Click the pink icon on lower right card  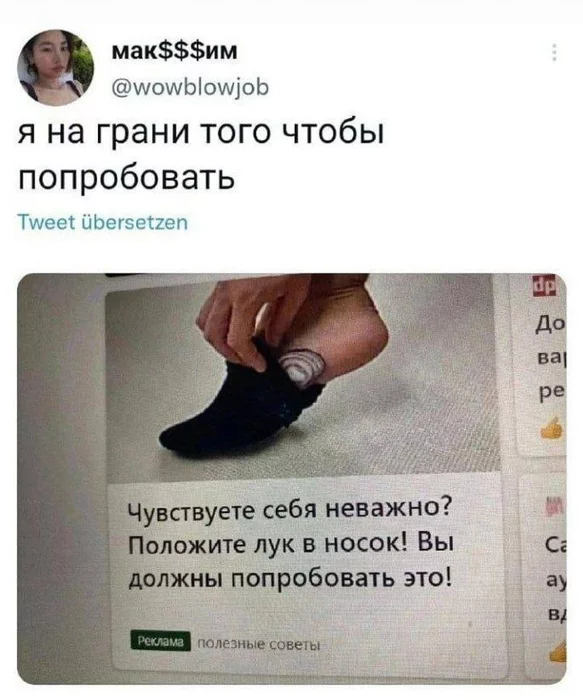coord(554,506)
